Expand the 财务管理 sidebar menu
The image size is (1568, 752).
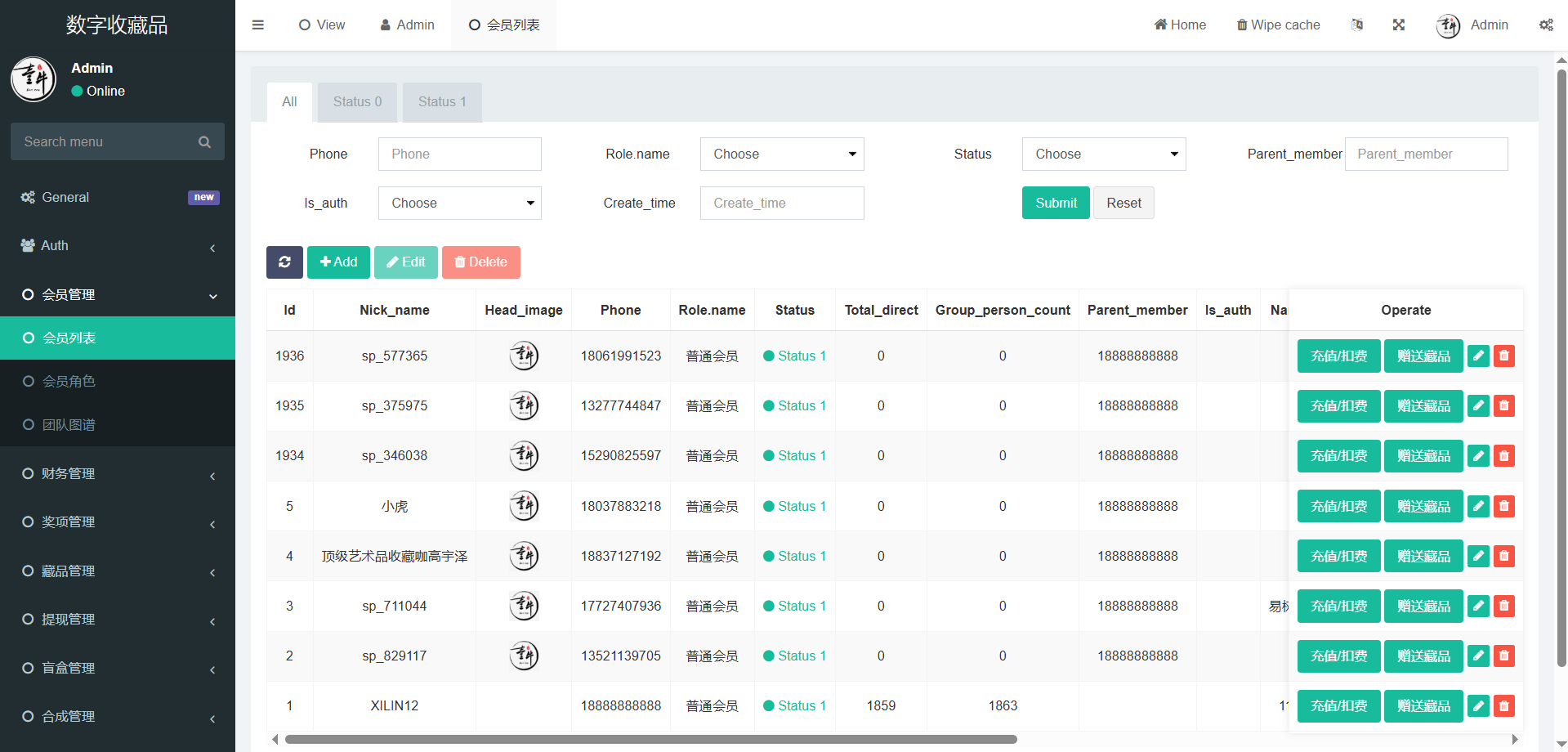point(118,473)
